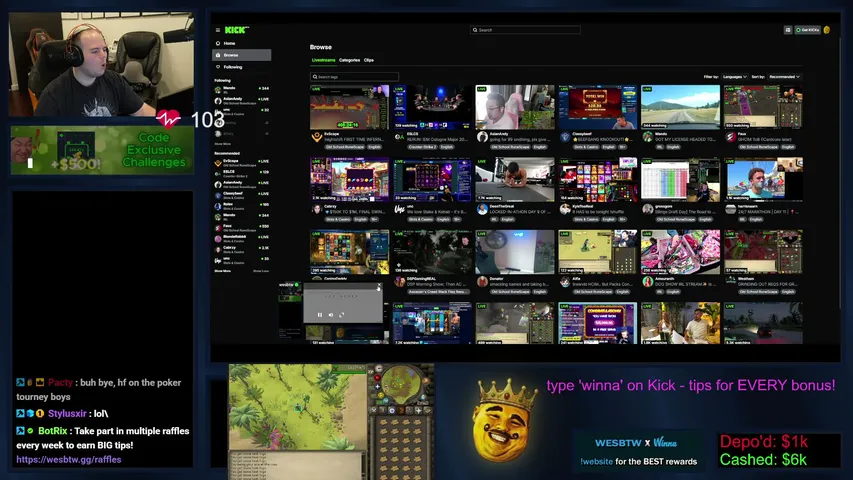Open the push-up workout stream thumbnail
The image size is (853, 480).
[515, 180]
